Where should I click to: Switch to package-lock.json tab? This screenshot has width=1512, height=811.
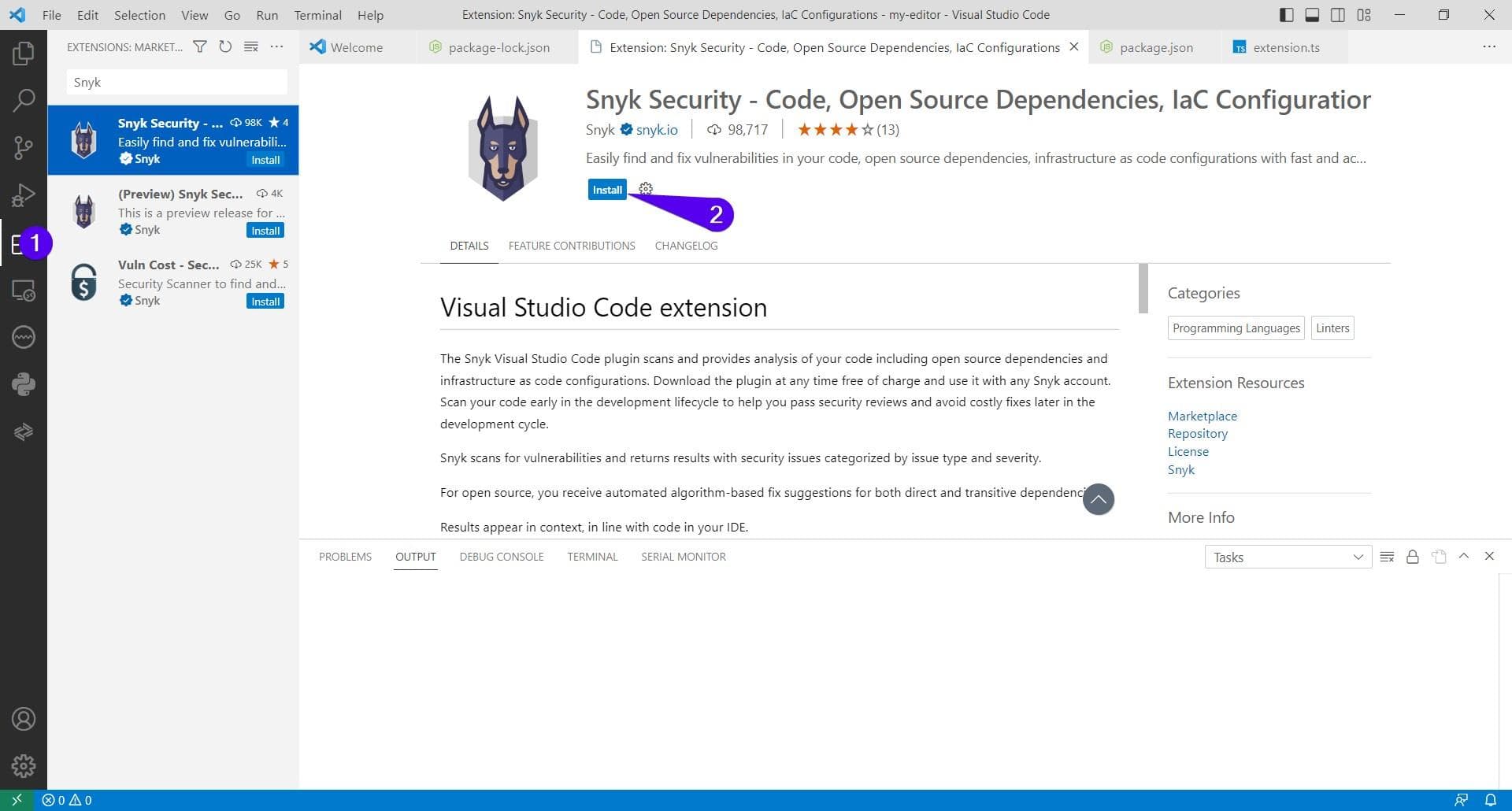(x=498, y=47)
